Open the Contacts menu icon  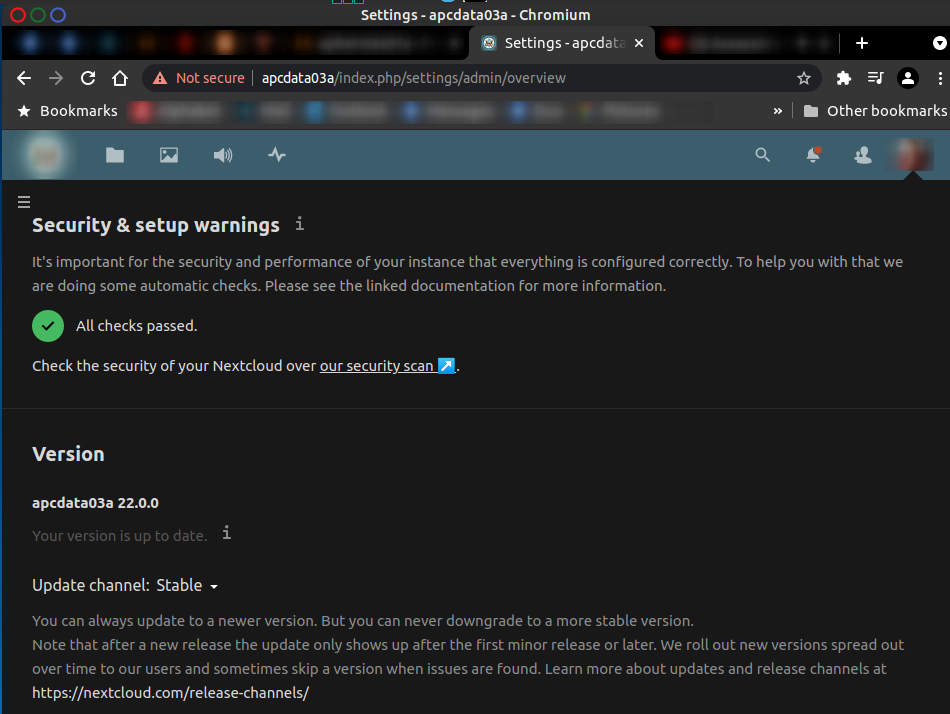pos(863,155)
